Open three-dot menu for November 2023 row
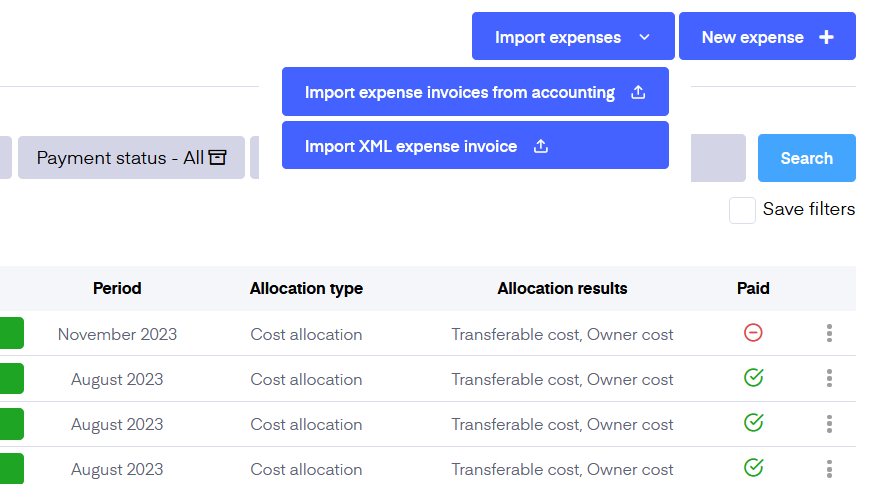This screenshot has height=484, width=879. tap(829, 334)
